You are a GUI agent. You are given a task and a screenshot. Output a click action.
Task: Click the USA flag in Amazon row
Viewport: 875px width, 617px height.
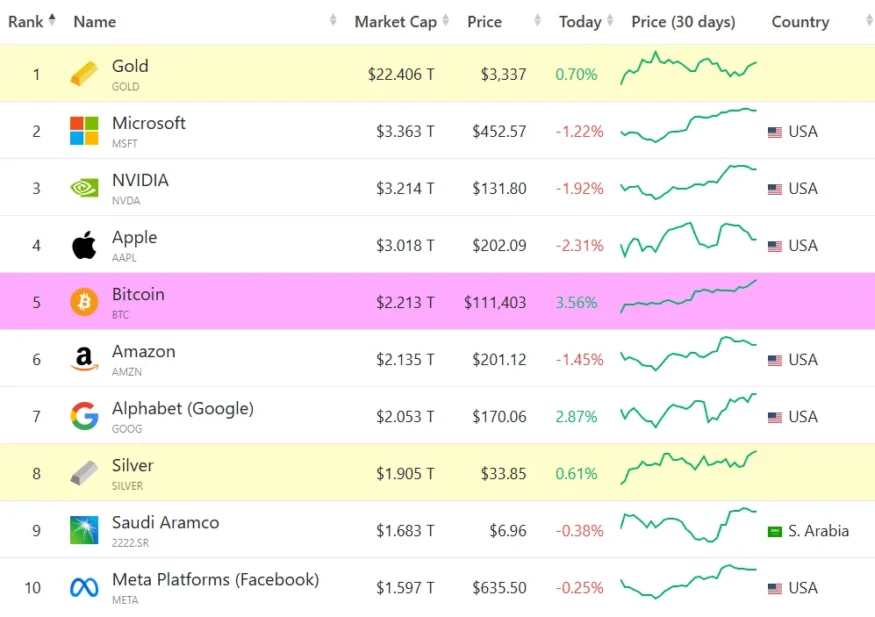click(775, 360)
